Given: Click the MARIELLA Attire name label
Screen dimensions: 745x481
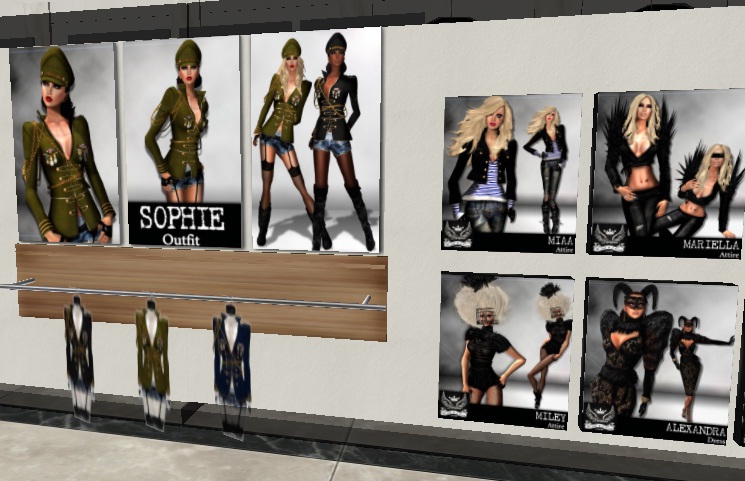Looking at the screenshot, I should coord(709,246).
